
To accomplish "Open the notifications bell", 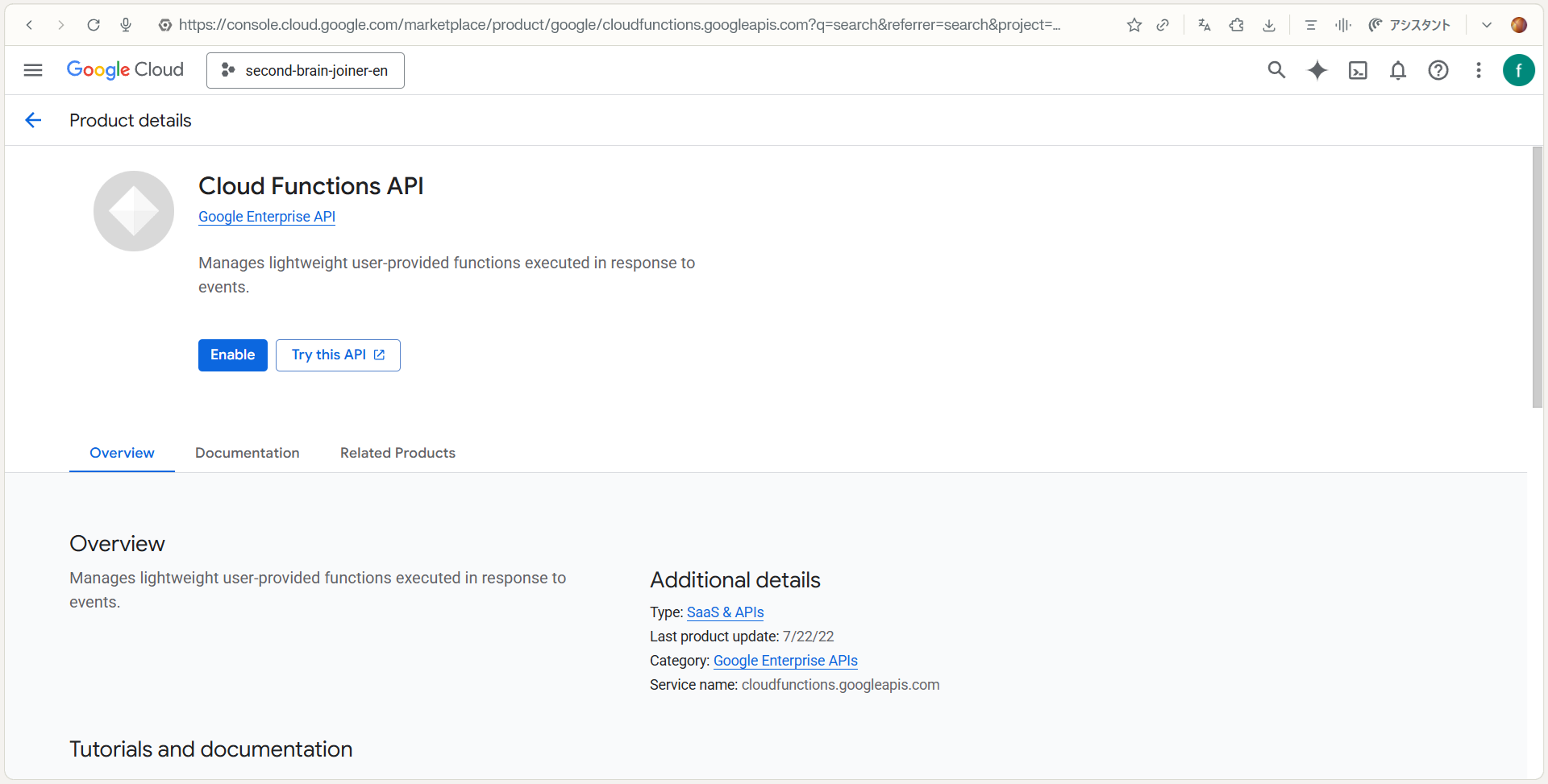I will pyautogui.click(x=1398, y=70).
